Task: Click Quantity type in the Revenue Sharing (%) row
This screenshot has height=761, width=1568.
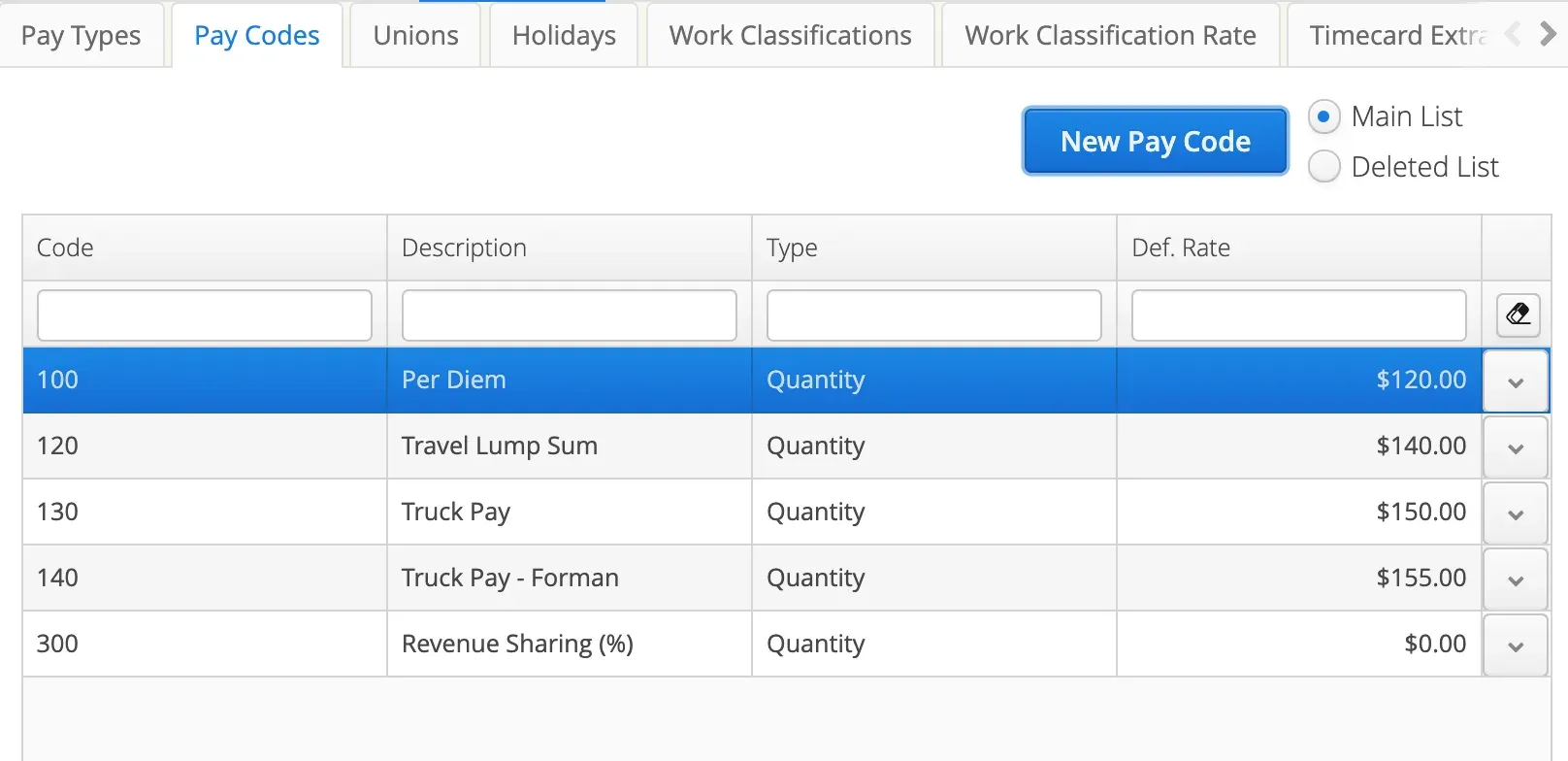Action: point(934,645)
